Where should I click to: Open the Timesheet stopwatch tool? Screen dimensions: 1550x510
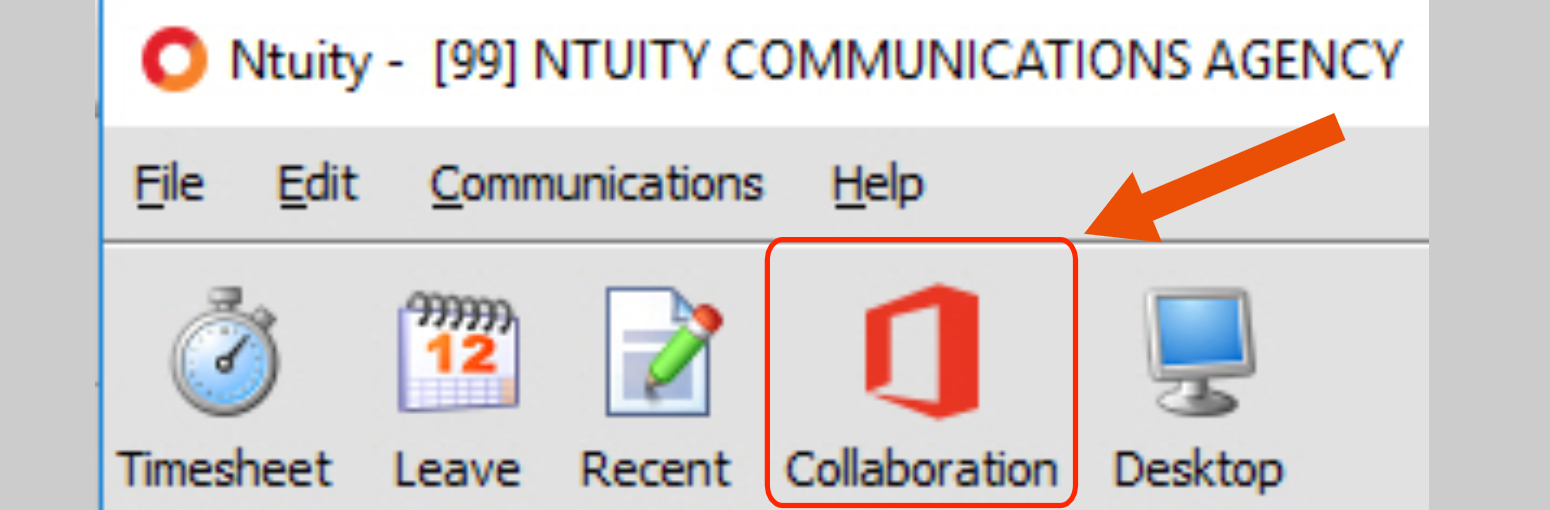click(224, 350)
